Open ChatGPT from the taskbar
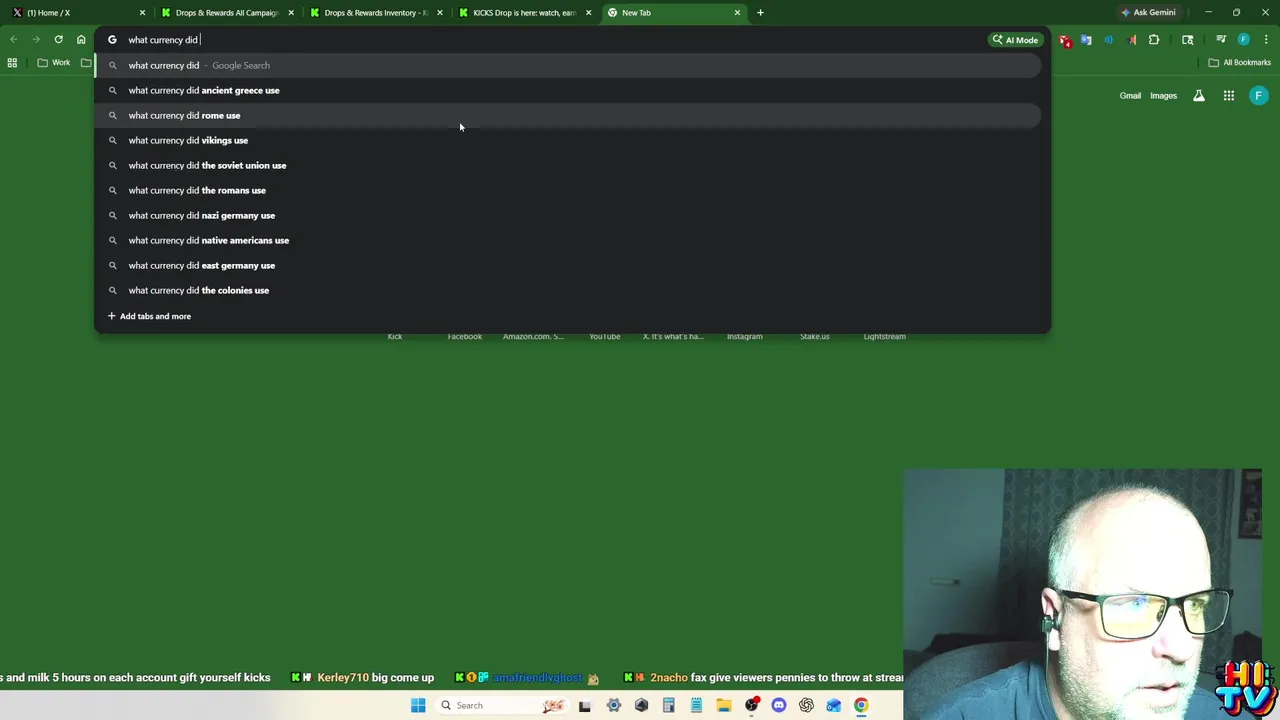 tap(806, 705)
